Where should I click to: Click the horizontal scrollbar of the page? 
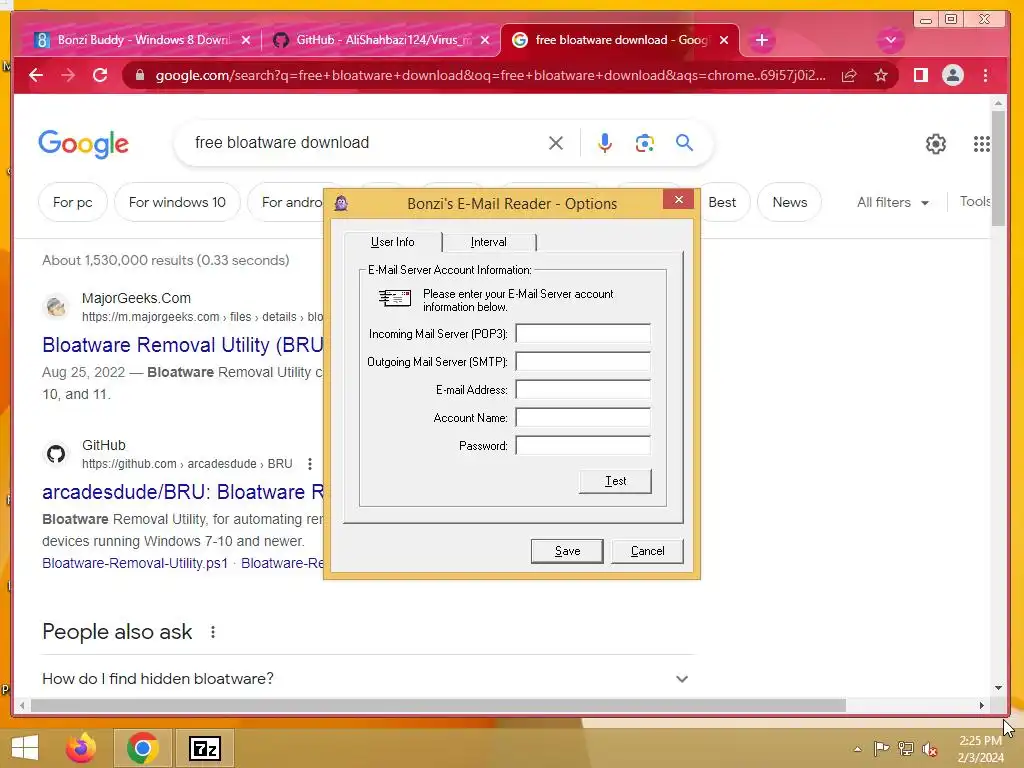[x=438, y=705]
